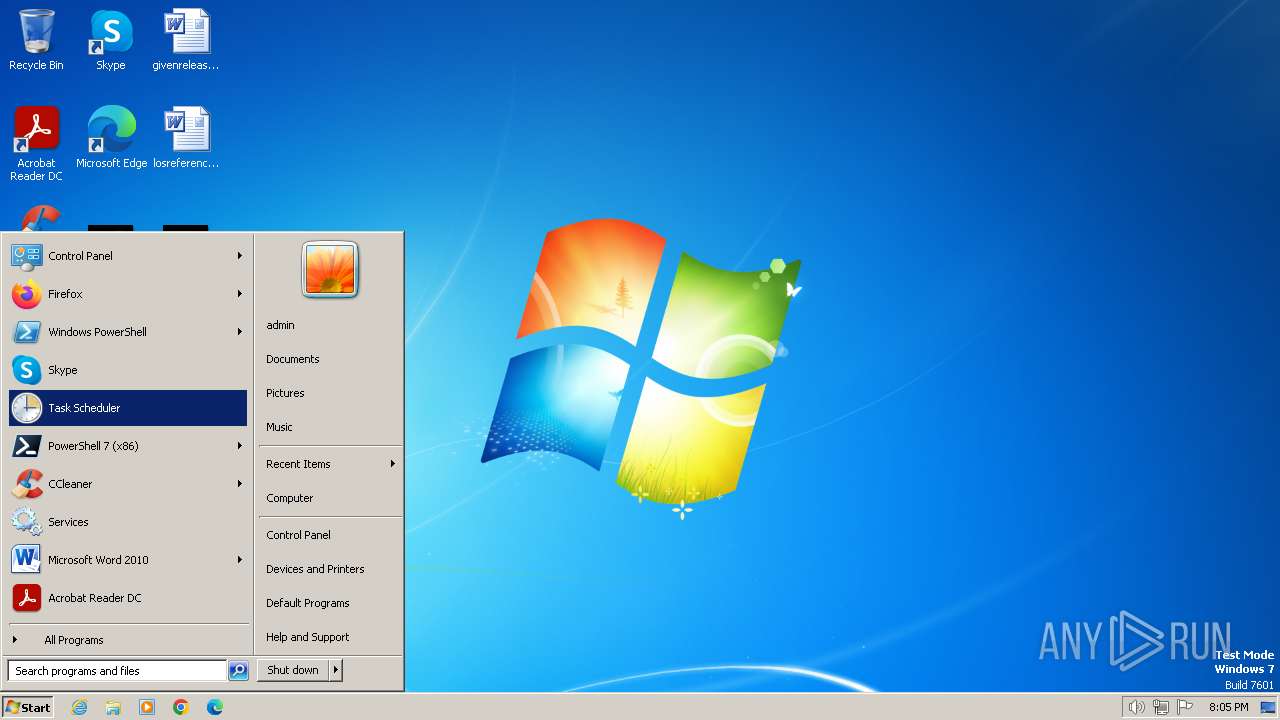Screen dimensions: 1280x720
Task: Open givenreleas Word document on desktop
Action: 186,40
